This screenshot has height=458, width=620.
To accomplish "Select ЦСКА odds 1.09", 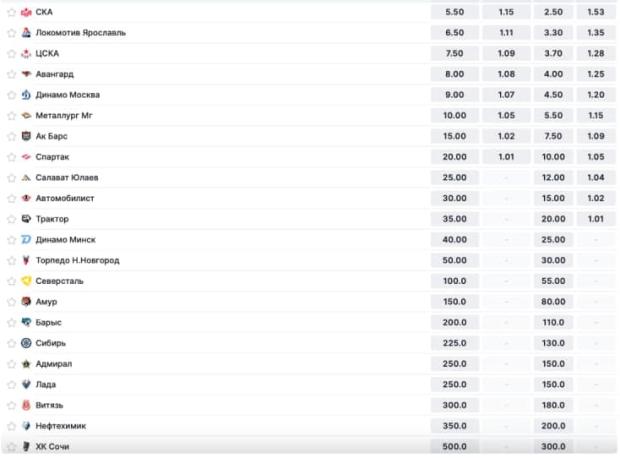I will 506,53.
